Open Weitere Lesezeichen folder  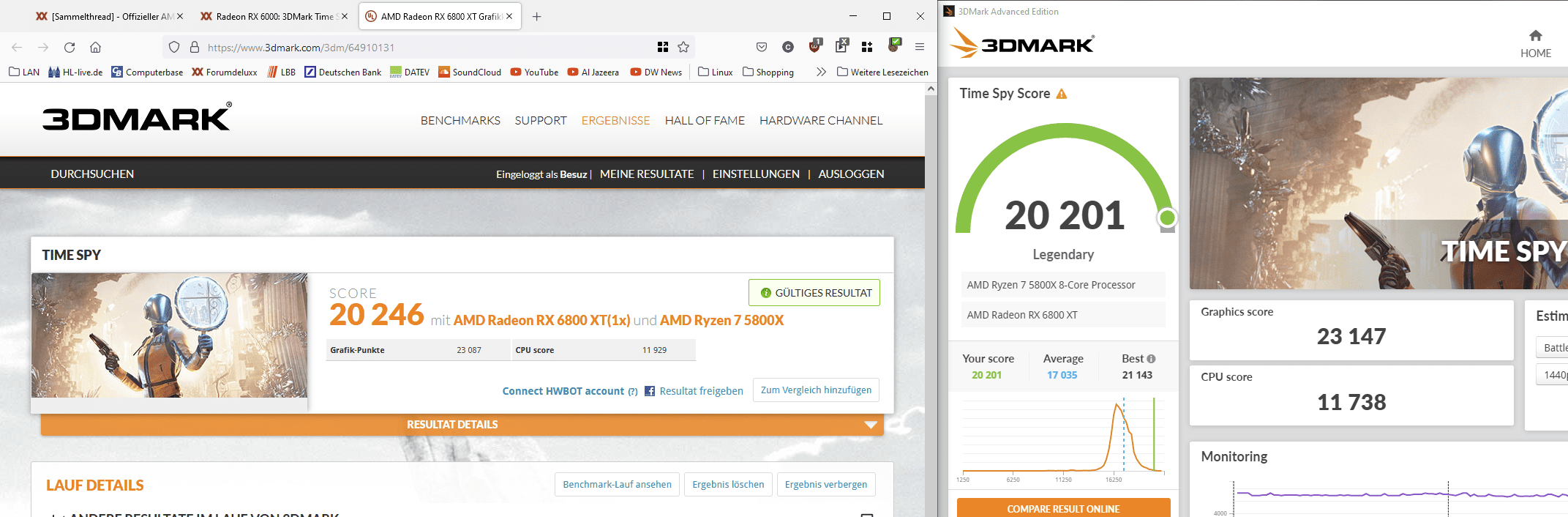[882, 72]
